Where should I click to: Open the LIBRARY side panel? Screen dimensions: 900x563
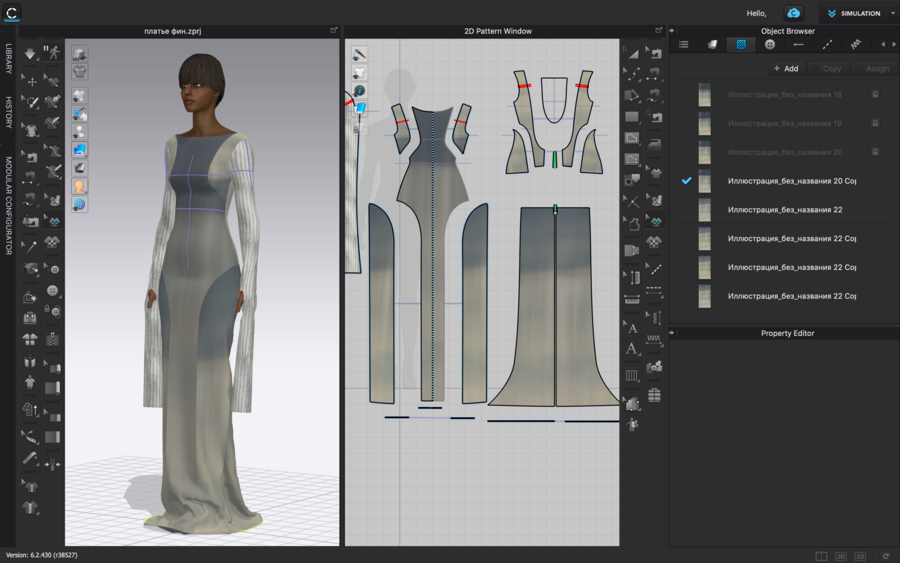click(8, 58)
